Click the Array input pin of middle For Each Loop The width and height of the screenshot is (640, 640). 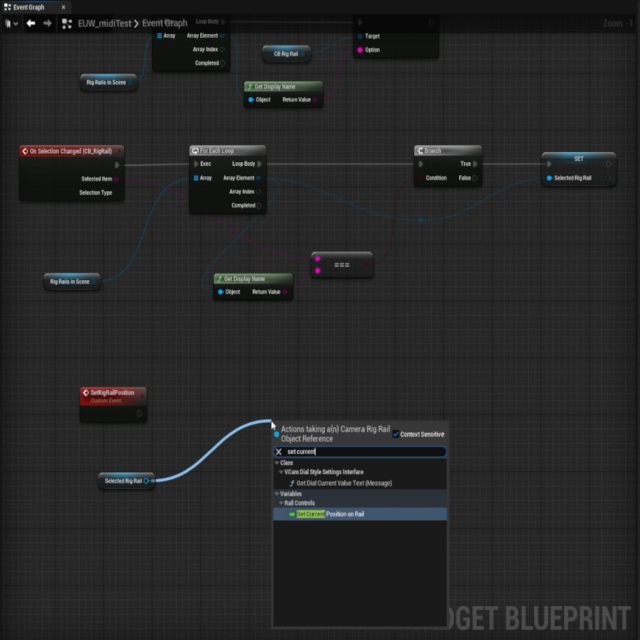pos(196,178)
